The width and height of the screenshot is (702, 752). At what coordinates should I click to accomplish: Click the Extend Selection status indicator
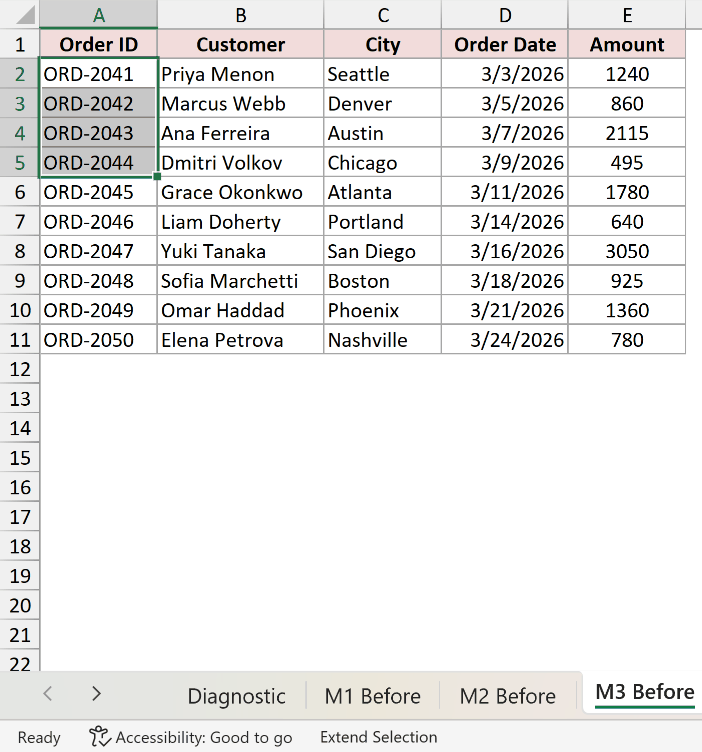point(378,737)
